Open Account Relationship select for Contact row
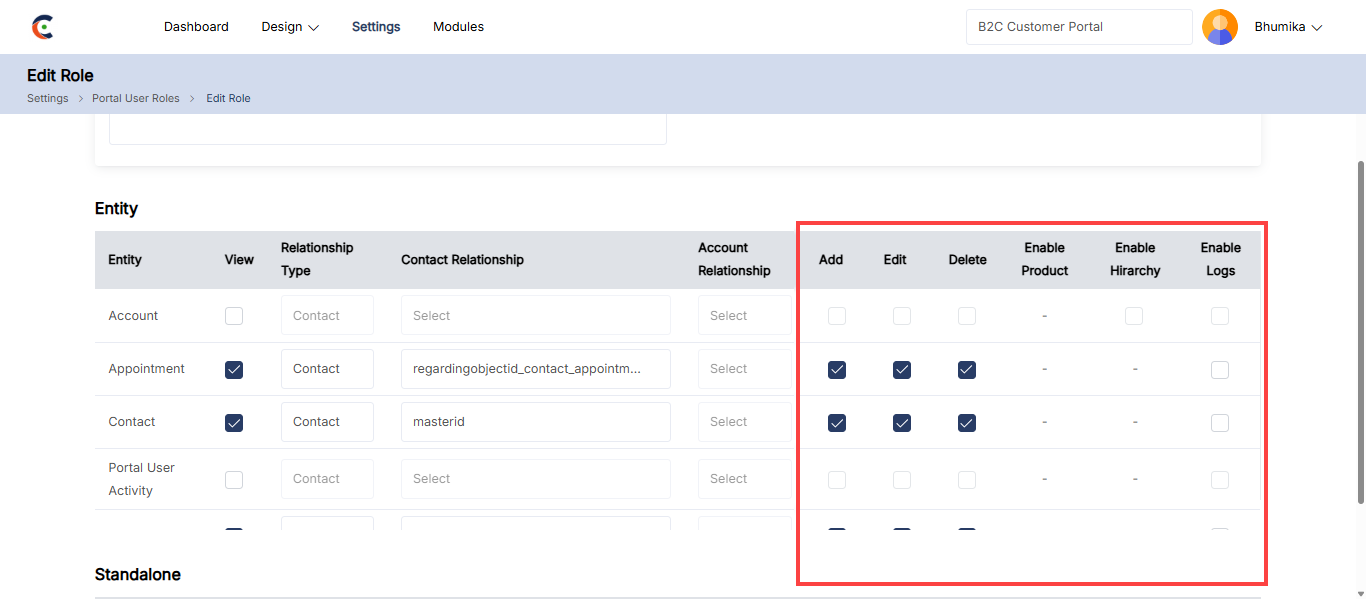 click(745, 422)
